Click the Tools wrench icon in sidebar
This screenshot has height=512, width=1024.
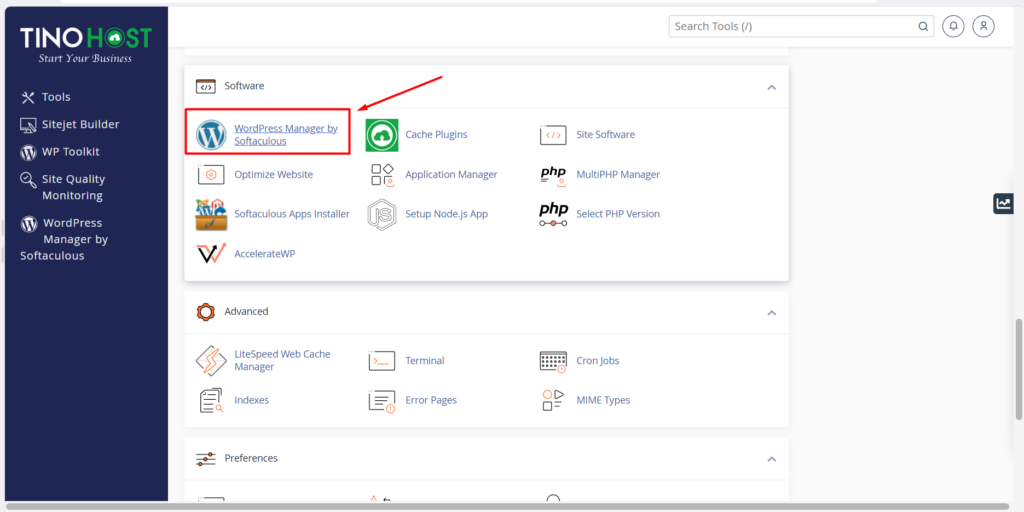27,97
